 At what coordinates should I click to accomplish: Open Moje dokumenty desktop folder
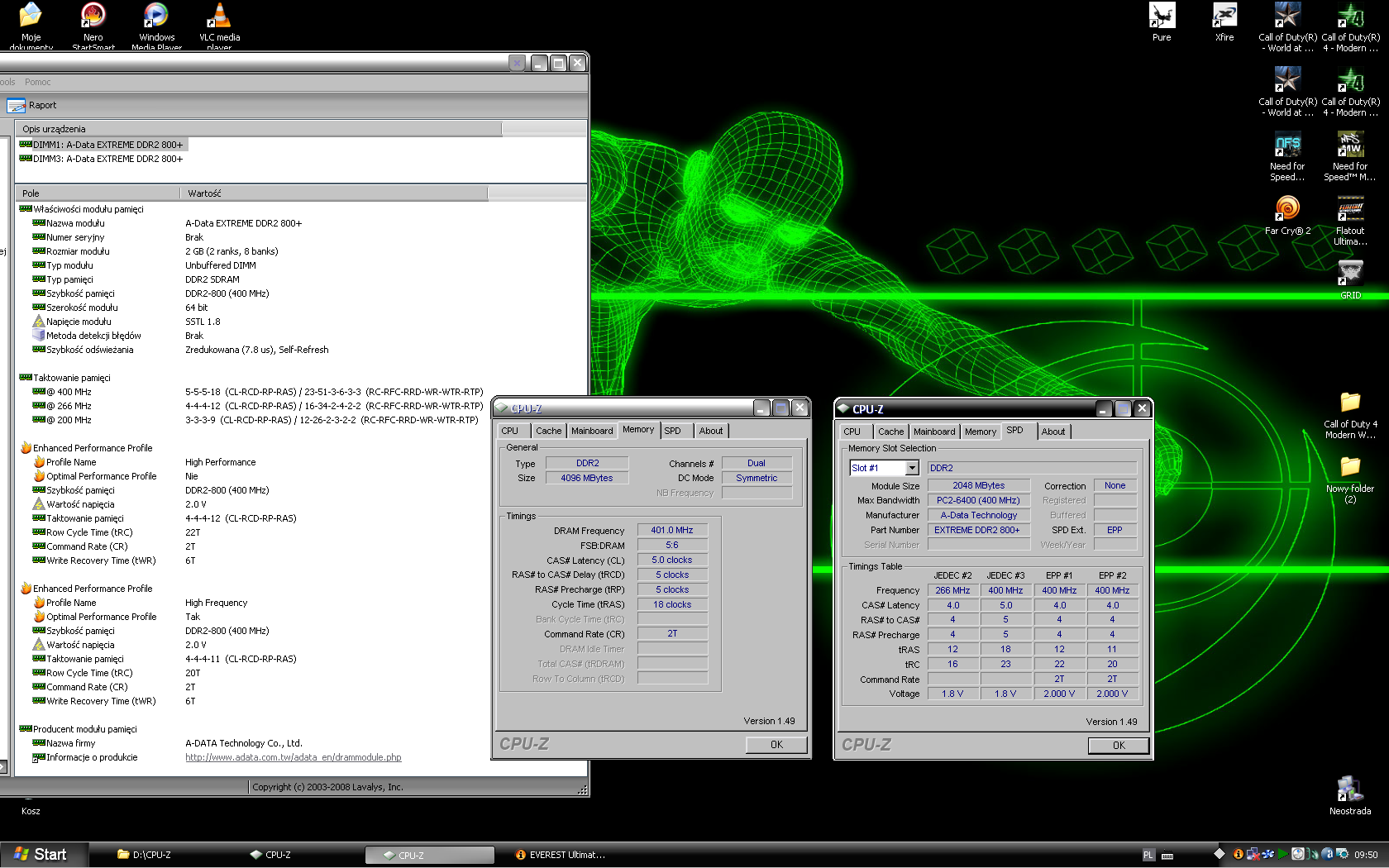pos(31,26)
